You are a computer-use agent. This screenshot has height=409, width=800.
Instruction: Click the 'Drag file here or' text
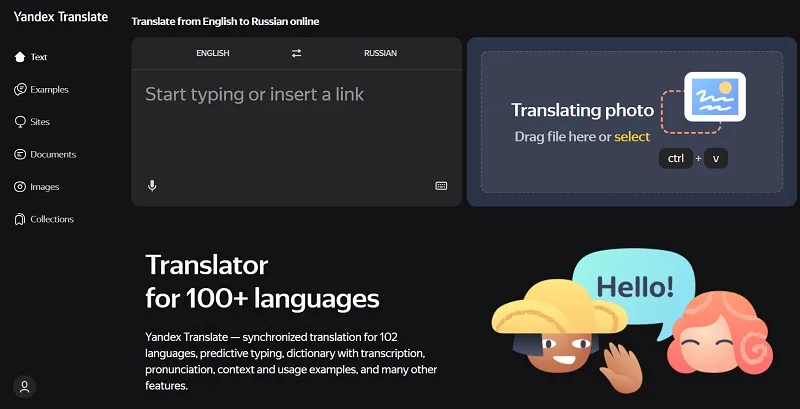[563, 137]
